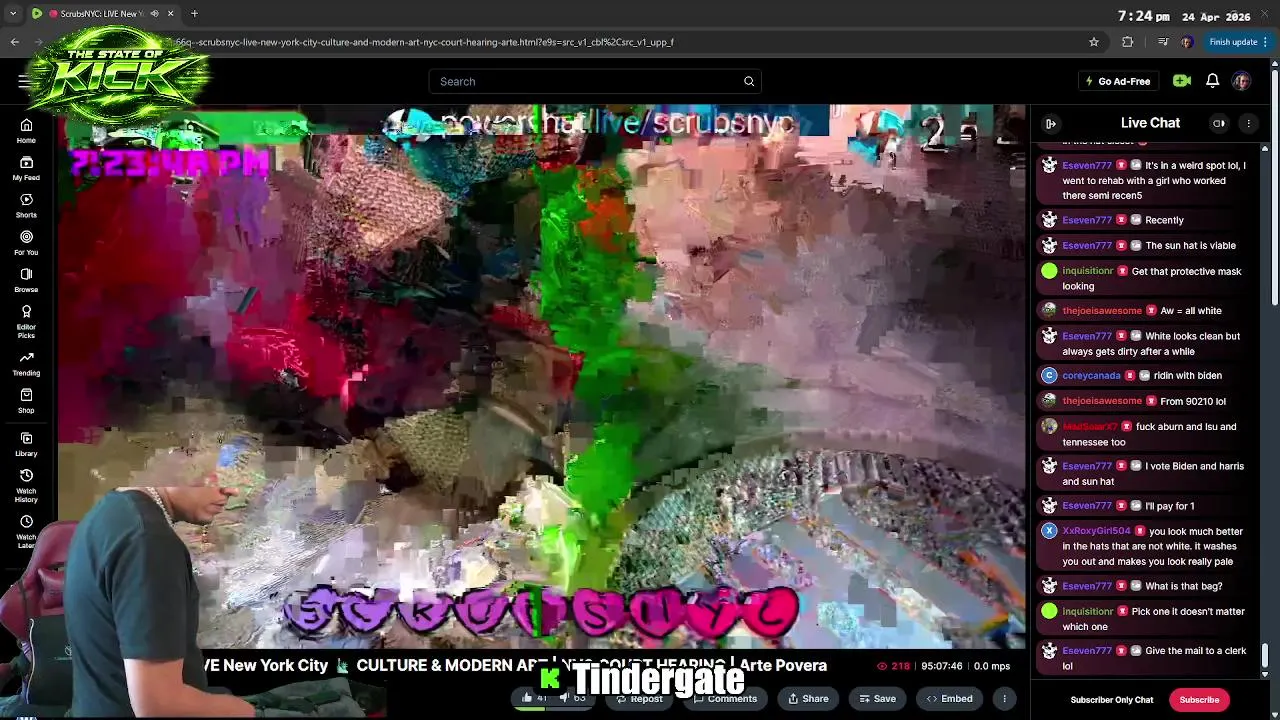Click the Browse sidebar icon
This screenshot has width=1280, height=720.
(26, 280)
